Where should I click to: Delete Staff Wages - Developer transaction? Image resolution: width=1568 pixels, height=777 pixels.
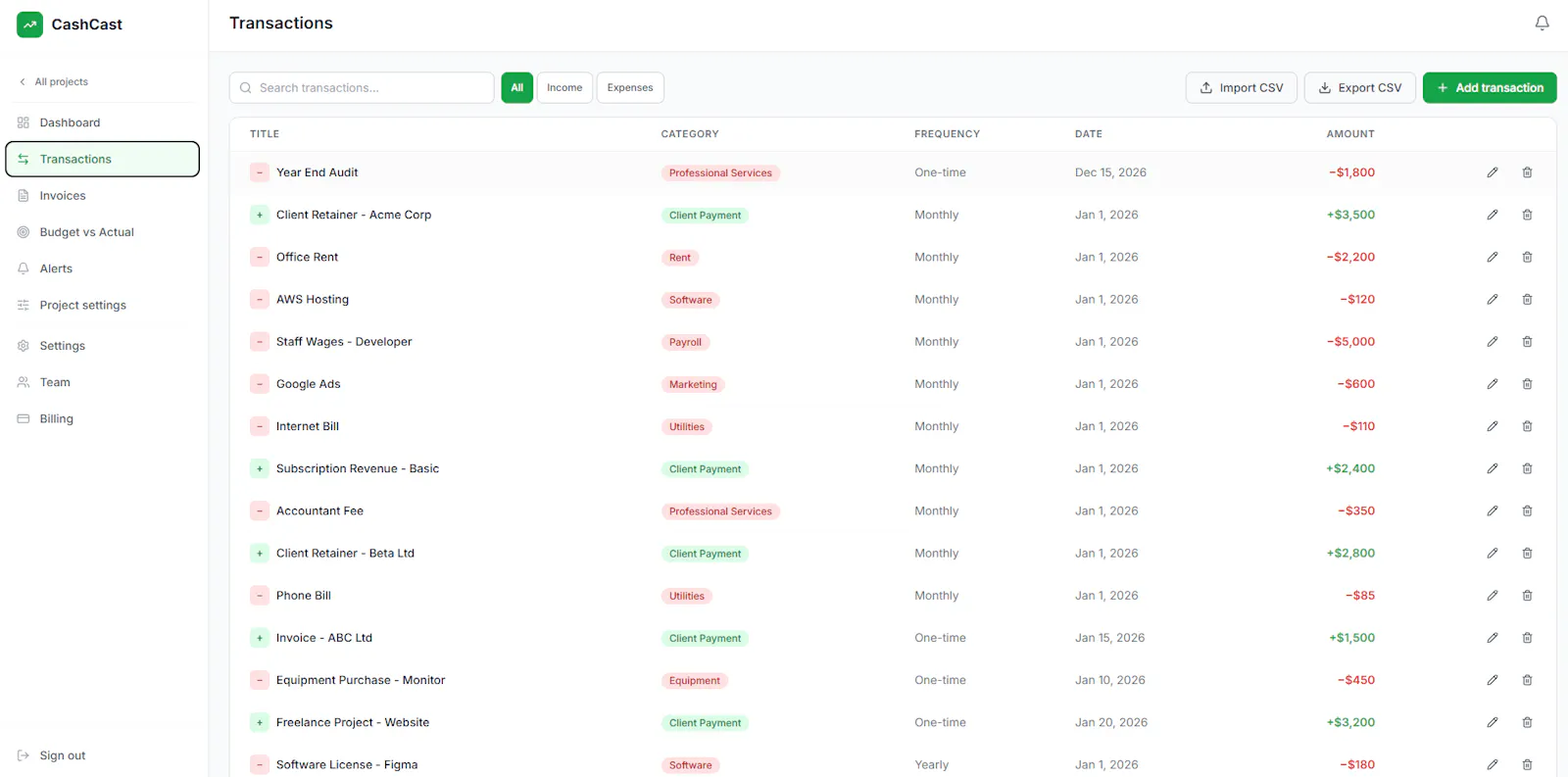tap(1527, 342)
